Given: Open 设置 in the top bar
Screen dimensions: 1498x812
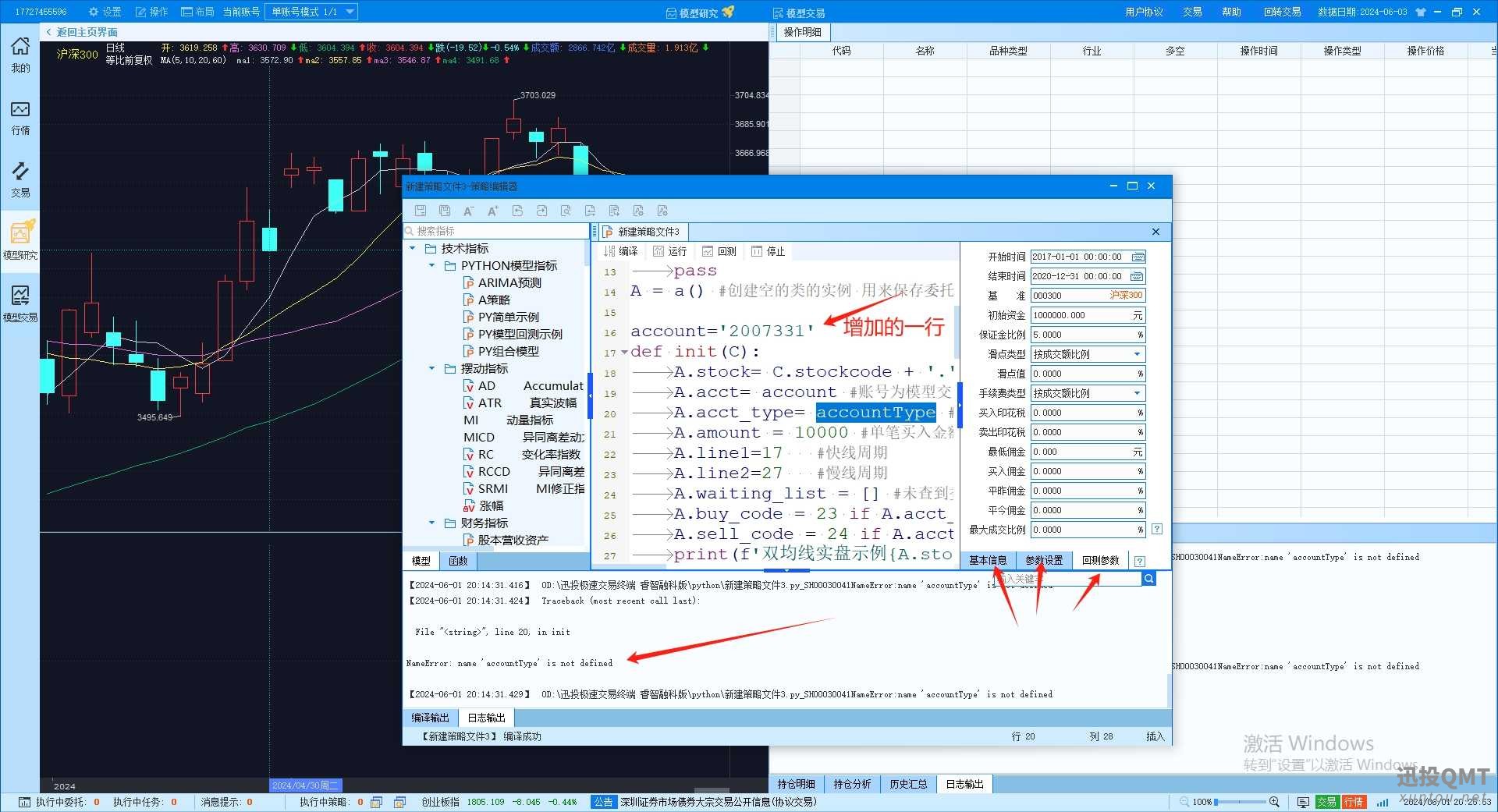Looking at the screenshot, I should (x=105, y=12).
